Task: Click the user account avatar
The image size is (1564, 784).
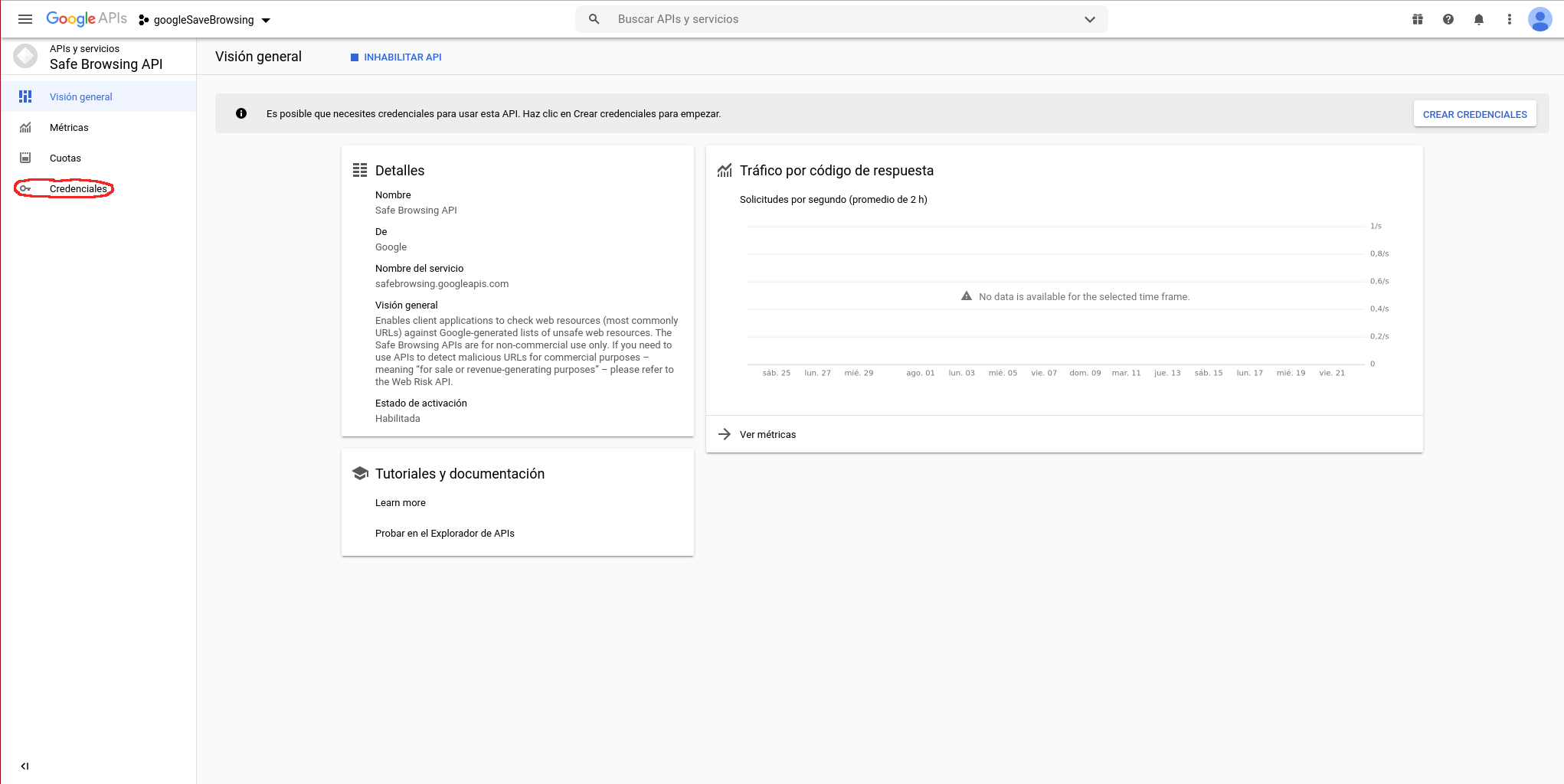Action: [x=1539, y=19]
